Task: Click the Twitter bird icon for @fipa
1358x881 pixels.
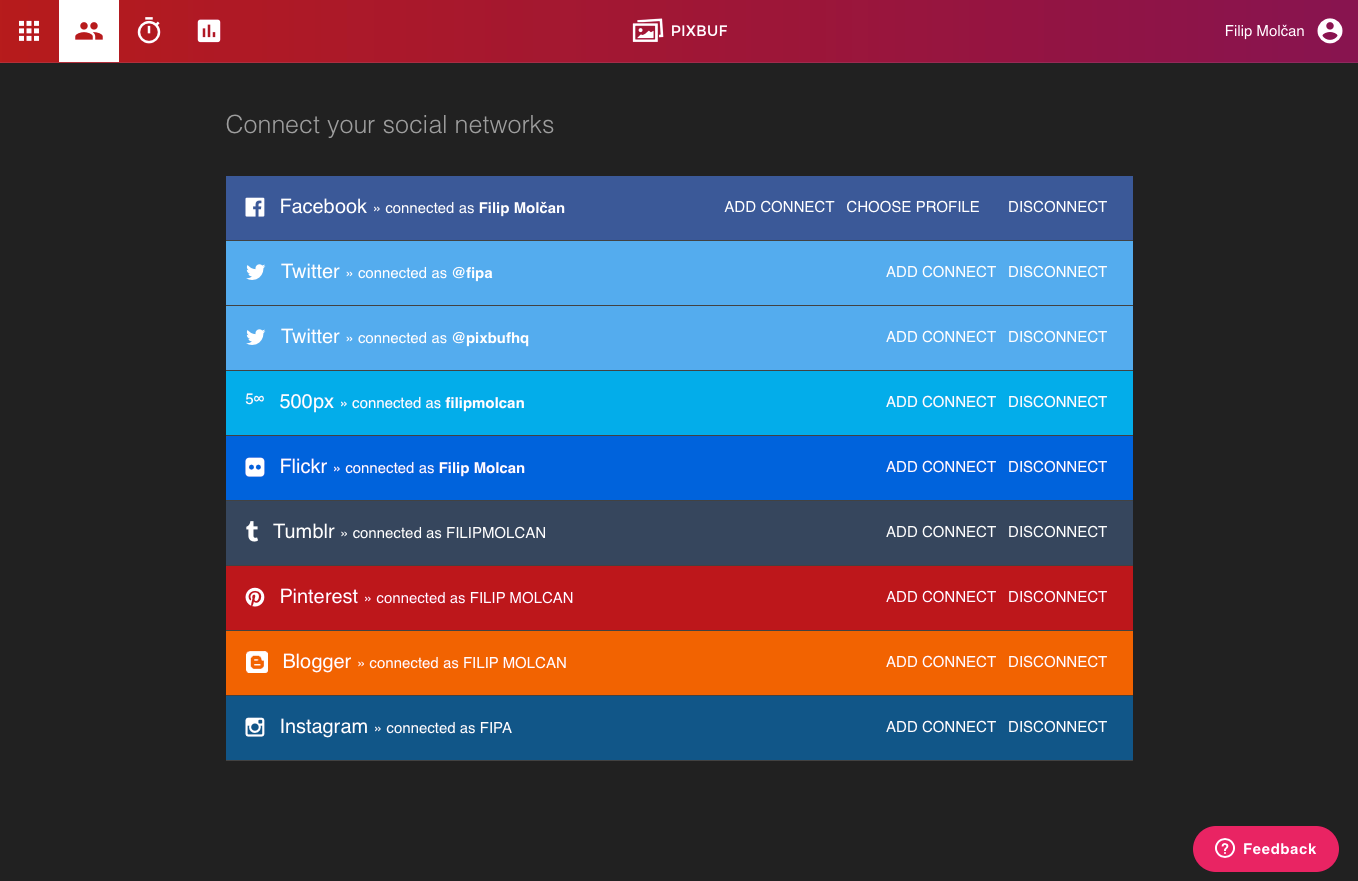Action: tap(255, 272)
